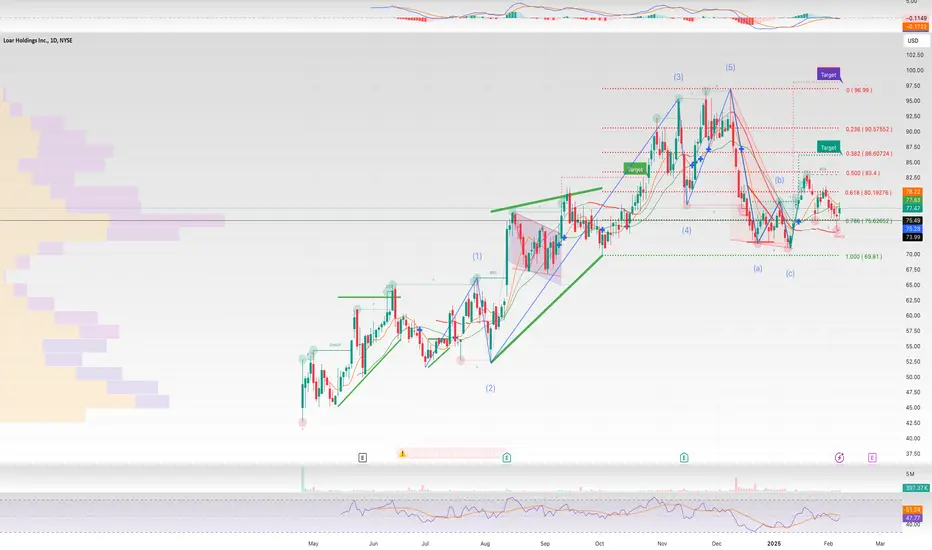Click the 0.236 Fibonacci level label
The width and height of the screenshot is (932, 550).
[x=868, y=129]
